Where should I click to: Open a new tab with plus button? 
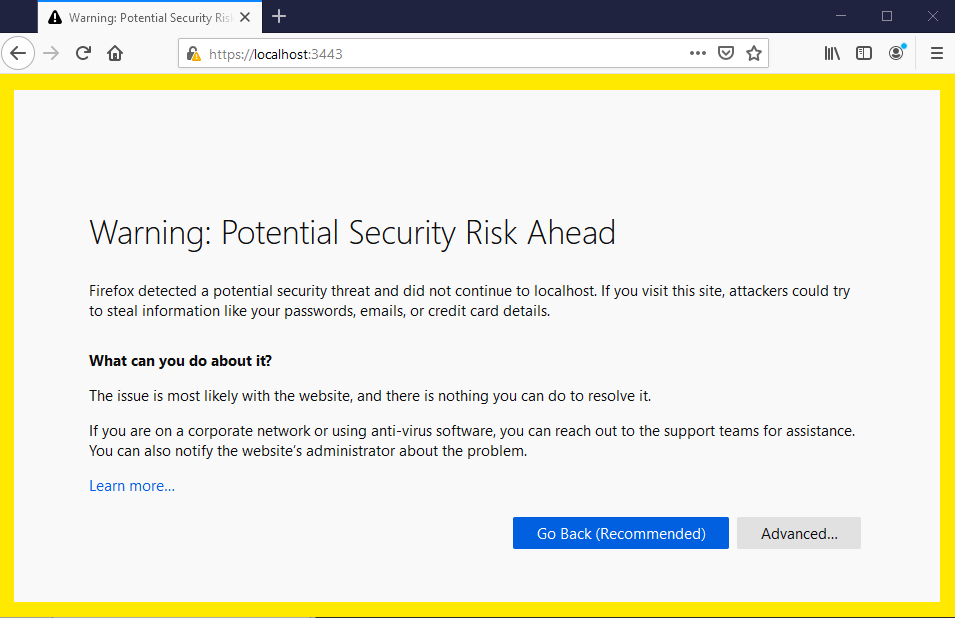click(x=279, y=16)
